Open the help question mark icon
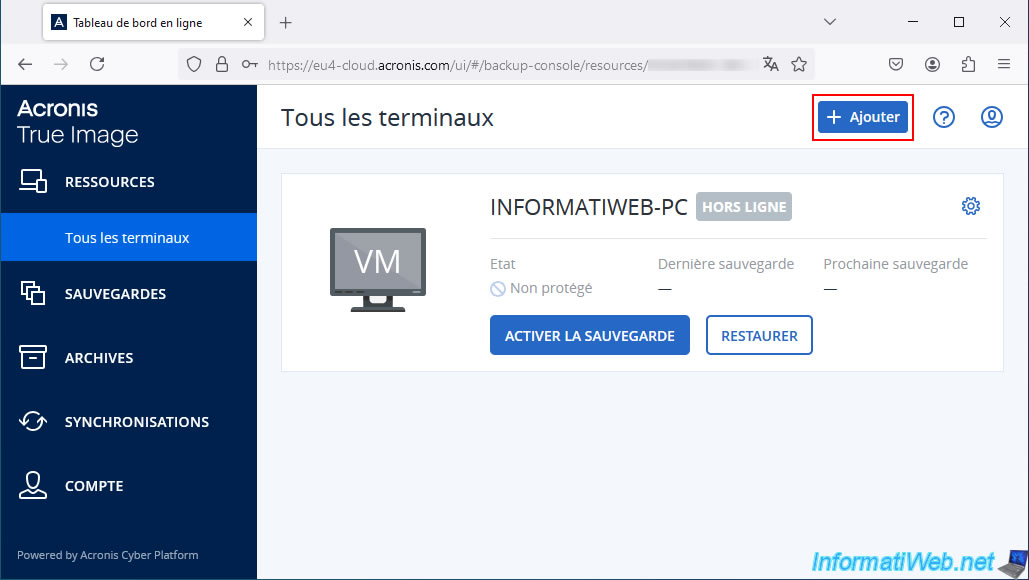This screenshot has height=580, width=1029. pos(944,117)
